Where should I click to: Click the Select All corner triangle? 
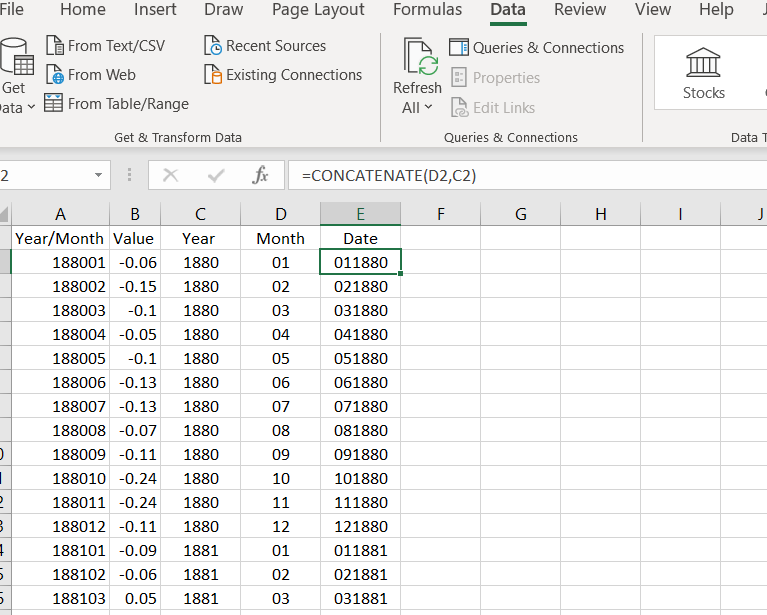tap(4, 213)
